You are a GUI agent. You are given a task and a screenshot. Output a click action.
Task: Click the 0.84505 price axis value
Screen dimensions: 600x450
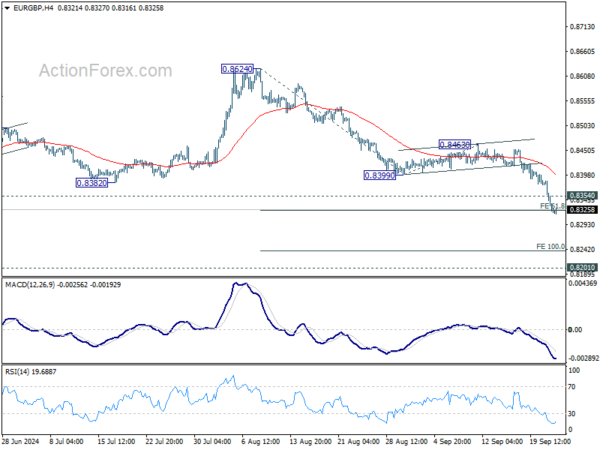pyautogui.click(x=582, y=151)
